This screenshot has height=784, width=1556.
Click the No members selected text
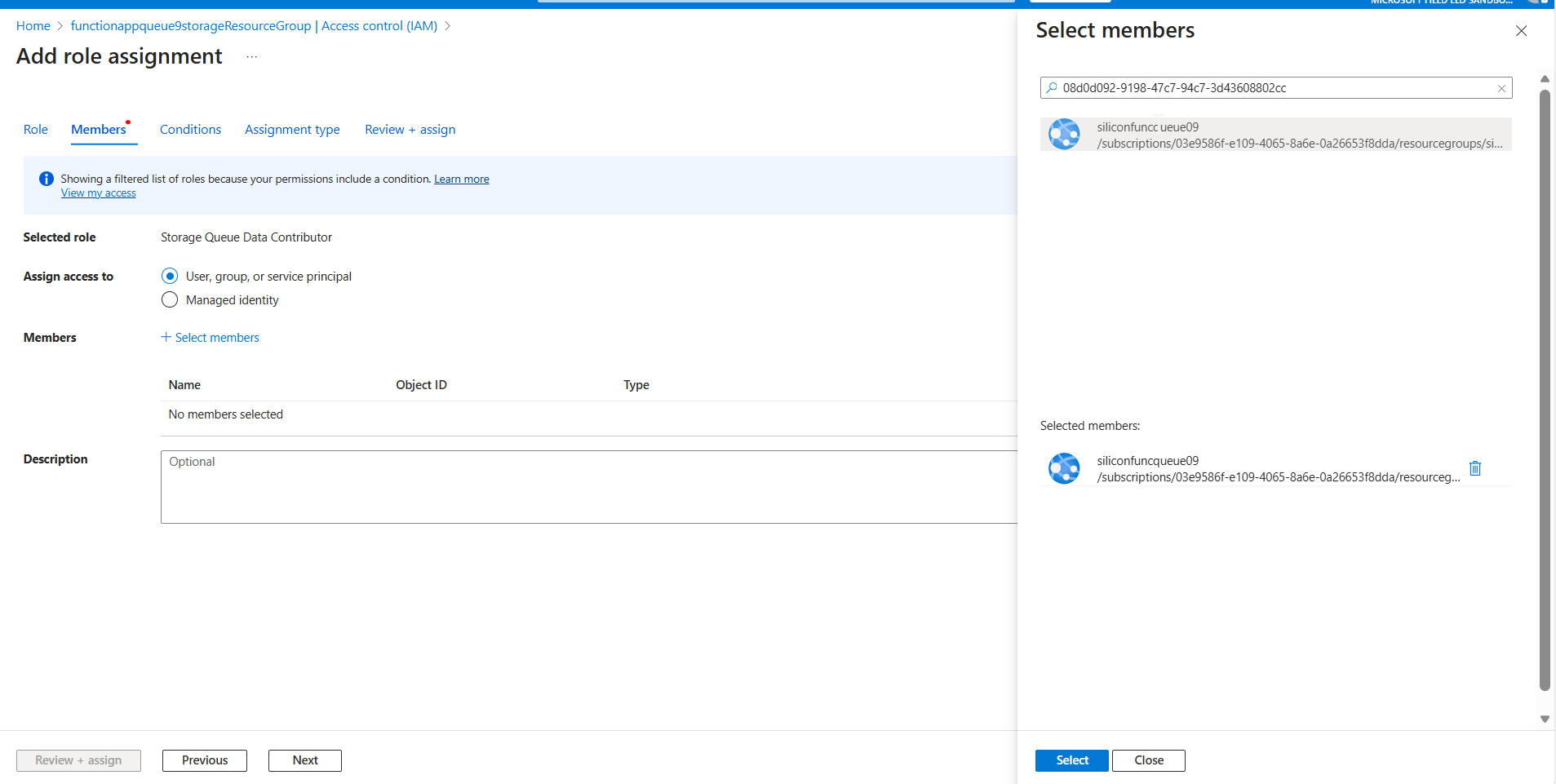click(226, 414)
